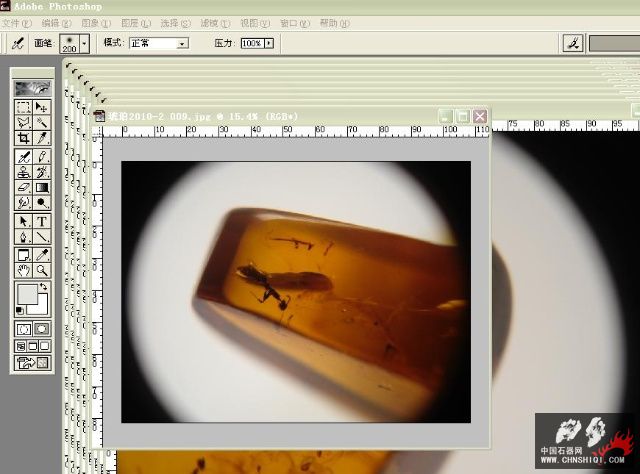The image size is (640, 474).
Task: Click the document icon in image window title
Action: (100, 116)
